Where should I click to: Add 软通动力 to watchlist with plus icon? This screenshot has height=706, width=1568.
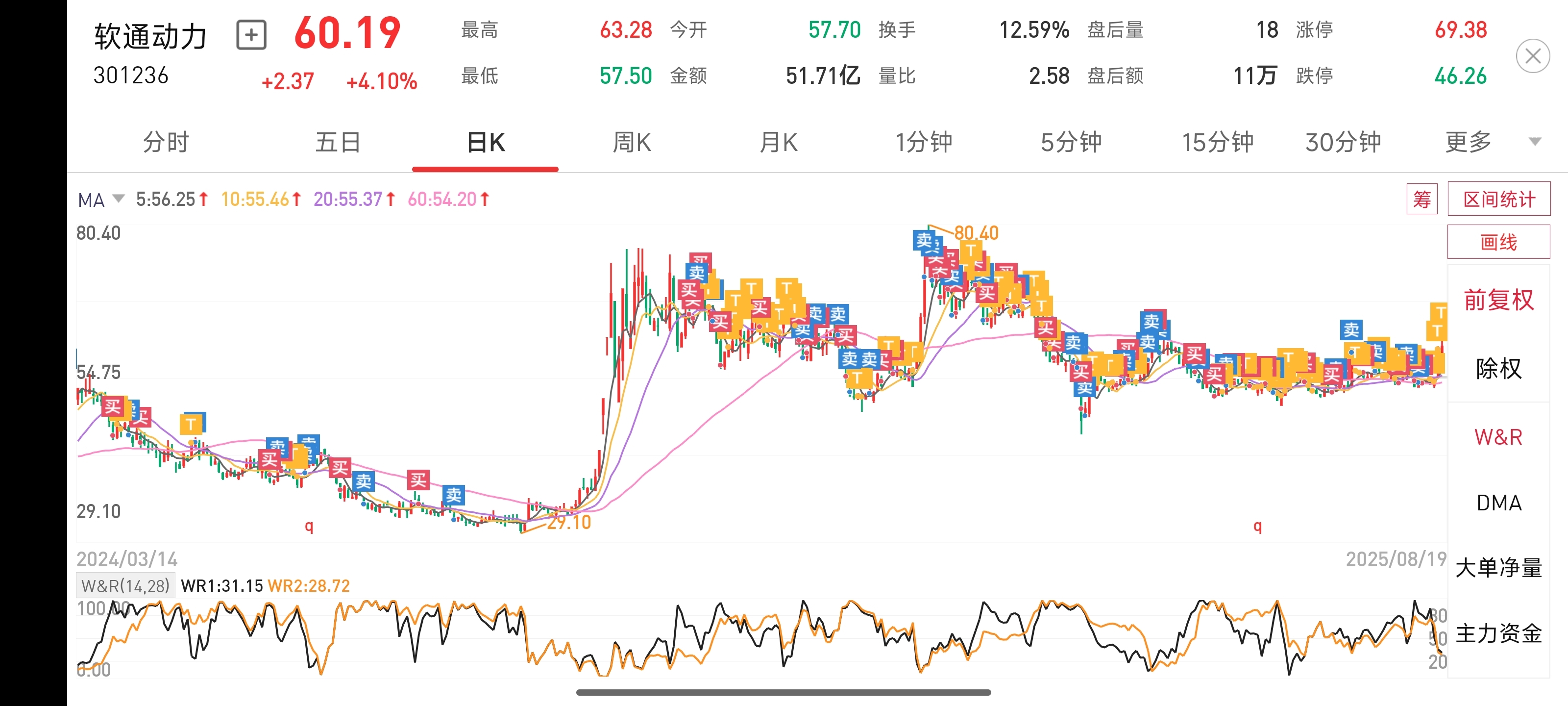pyautogui.click(x=251, y=35)
